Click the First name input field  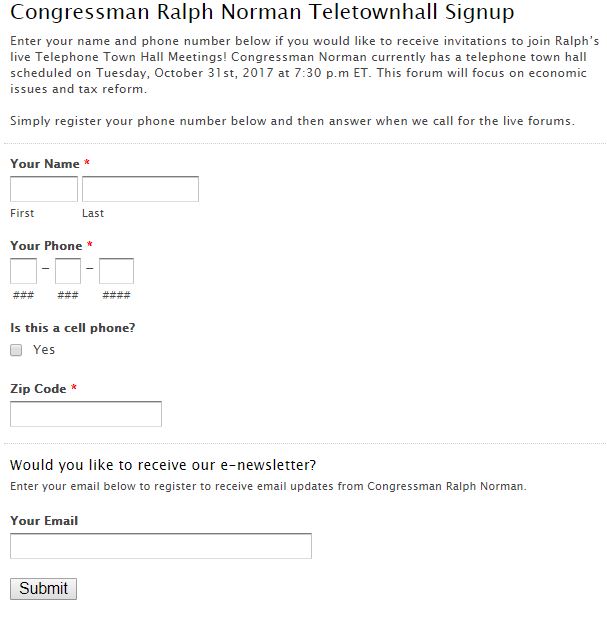[x=44, y=189]
